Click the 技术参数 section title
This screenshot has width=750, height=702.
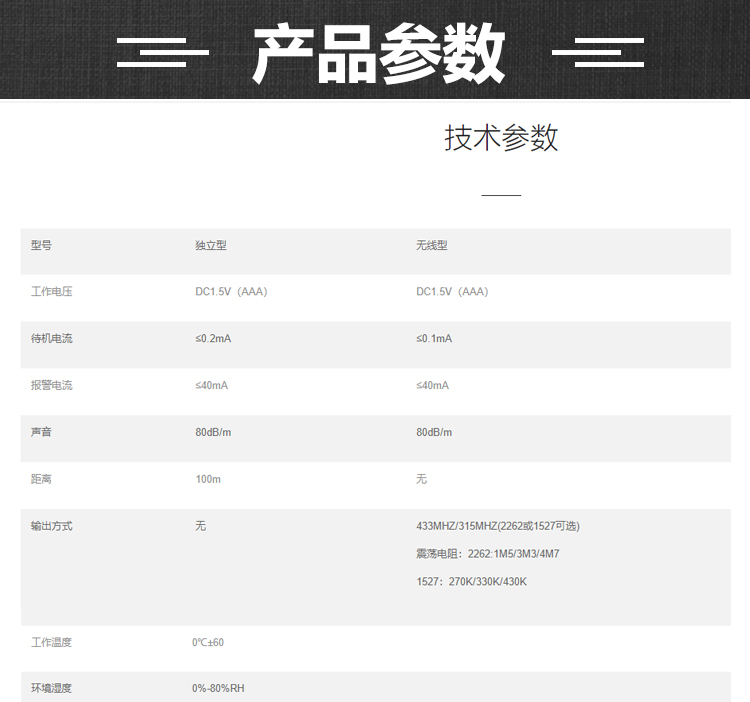tap(501, 138)
